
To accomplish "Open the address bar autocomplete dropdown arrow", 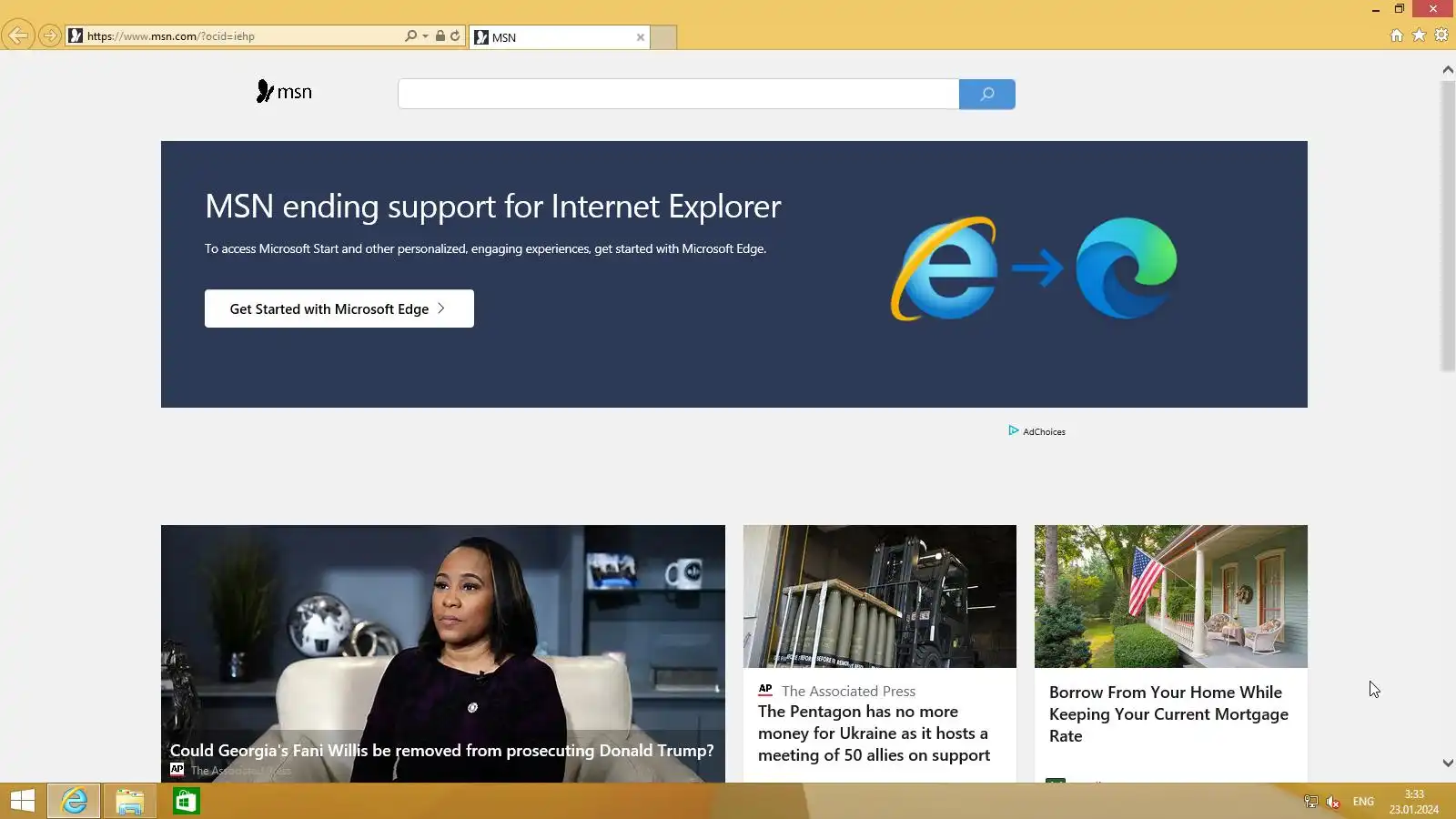I will [425, 36].
